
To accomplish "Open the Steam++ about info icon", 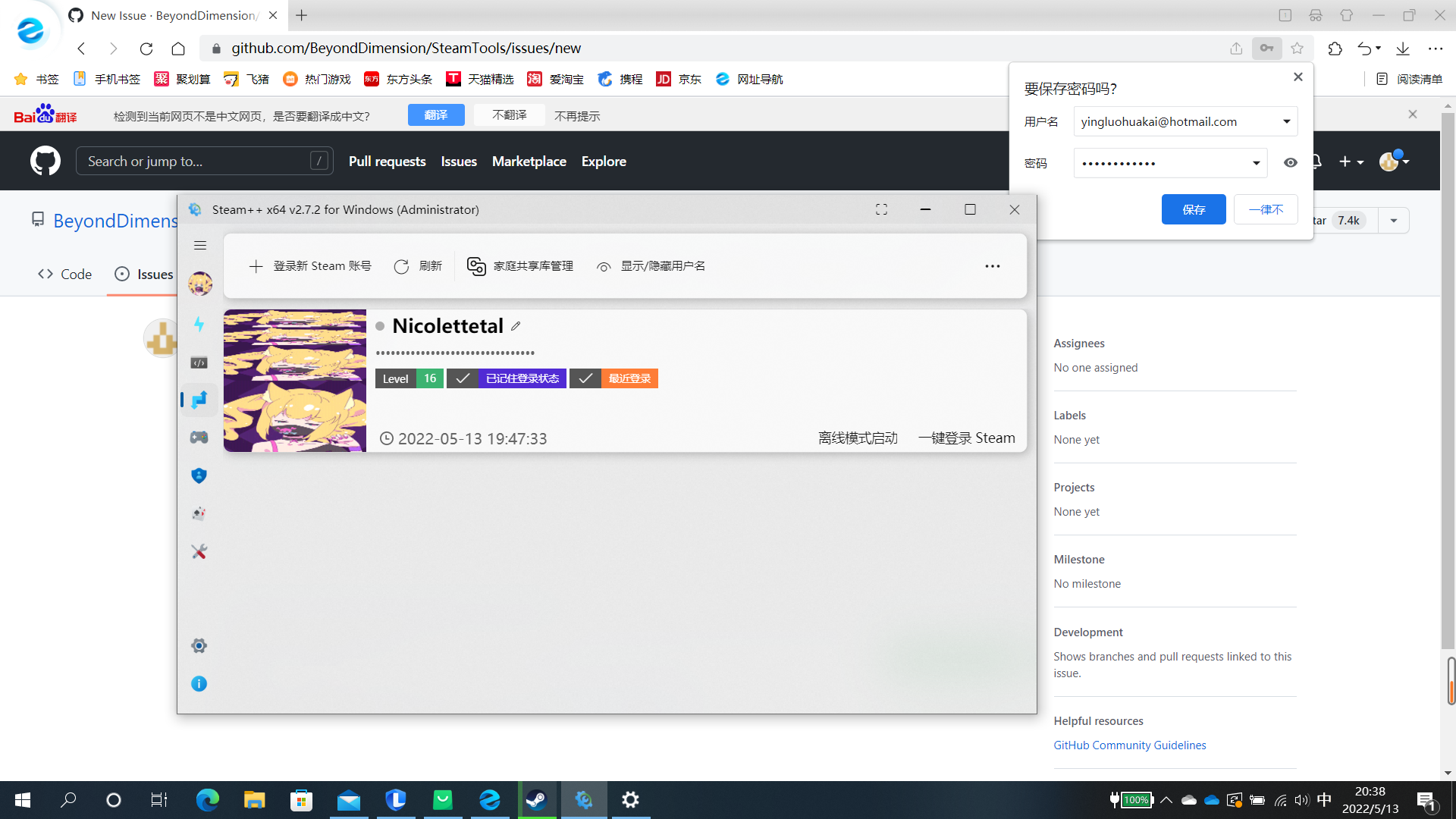I will click(x=199, y=684).
